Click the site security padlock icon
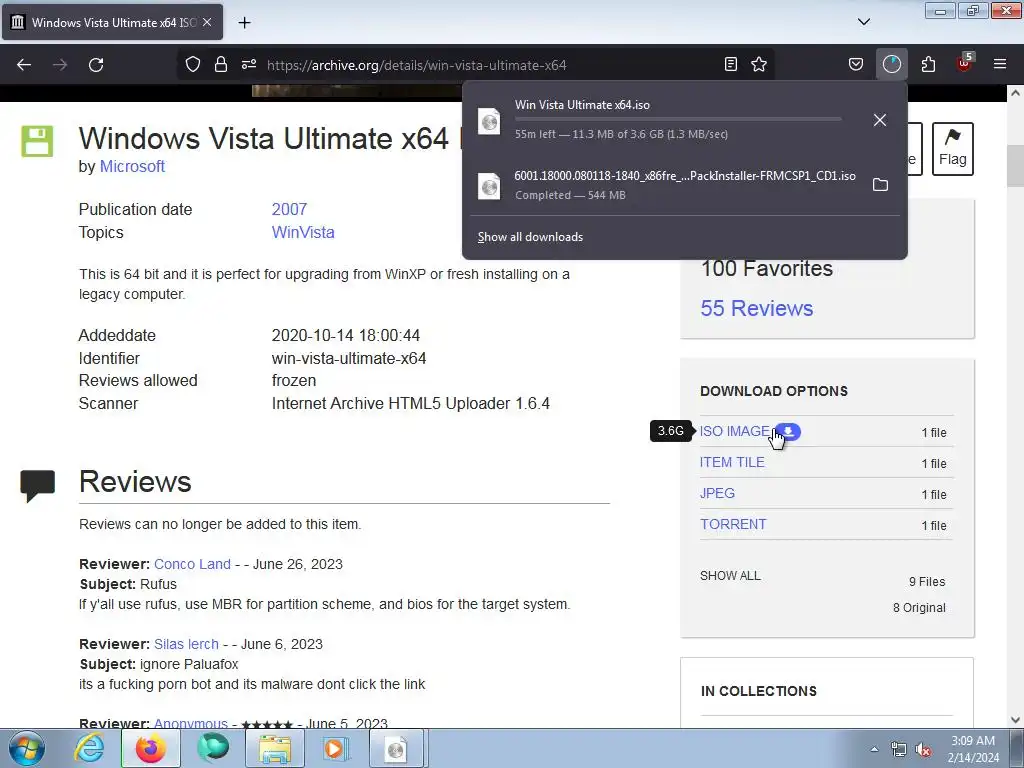The height and width of the screenshot is (768, 1024). [x=221, y=64]
